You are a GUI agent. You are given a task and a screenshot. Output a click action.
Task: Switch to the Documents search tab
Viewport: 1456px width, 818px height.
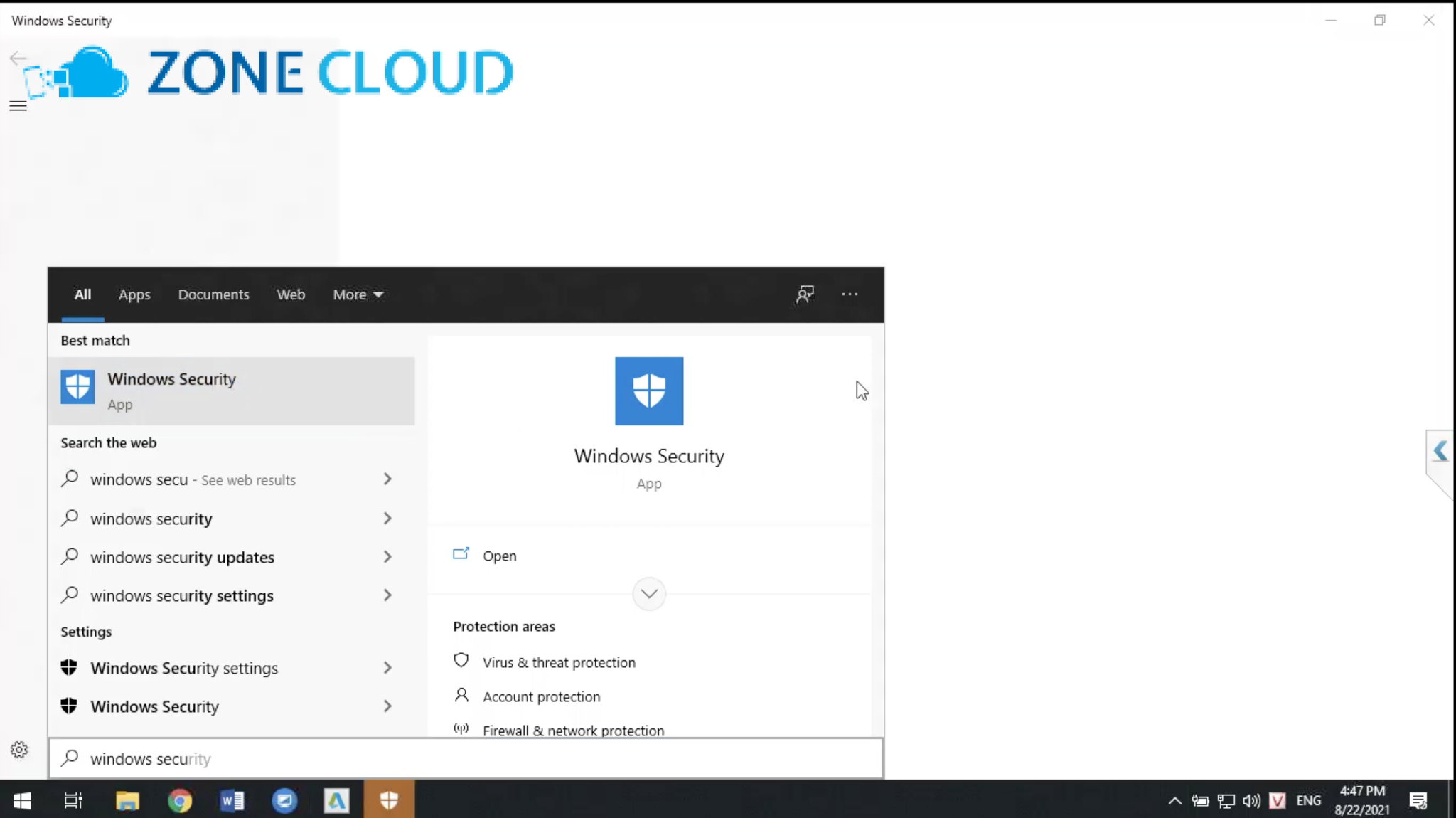[213, 294]
